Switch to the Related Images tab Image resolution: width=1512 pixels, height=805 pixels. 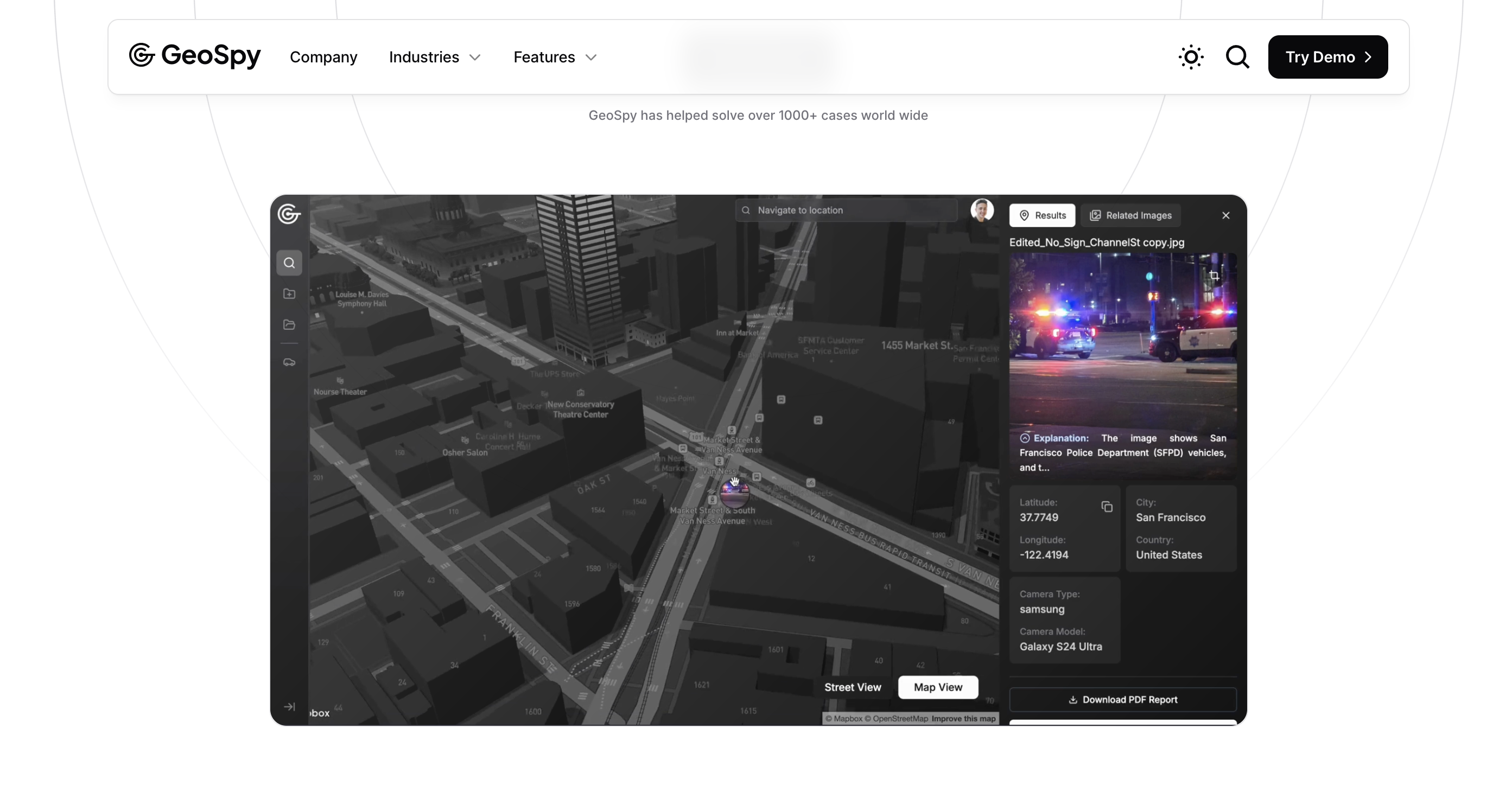tap(1130, 215)
